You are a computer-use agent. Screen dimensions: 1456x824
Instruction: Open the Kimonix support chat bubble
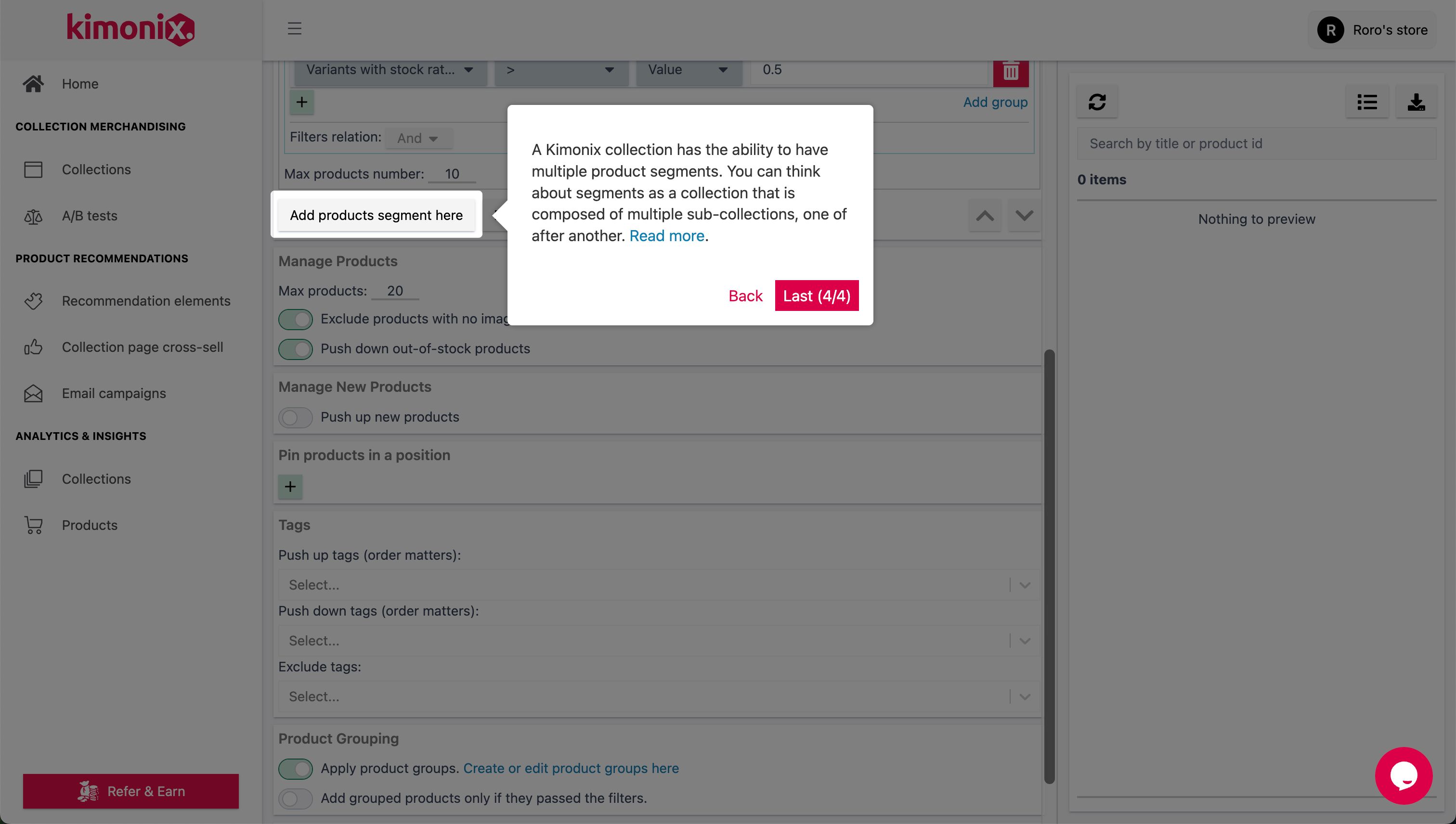(x=1404, y=775)
